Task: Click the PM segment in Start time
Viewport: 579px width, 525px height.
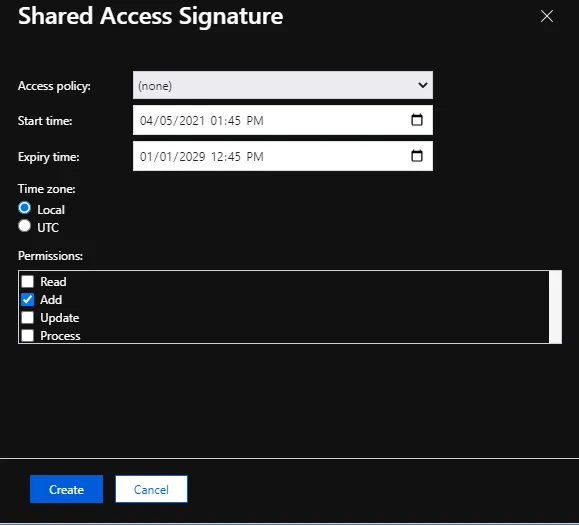Action: pos(255,121)
